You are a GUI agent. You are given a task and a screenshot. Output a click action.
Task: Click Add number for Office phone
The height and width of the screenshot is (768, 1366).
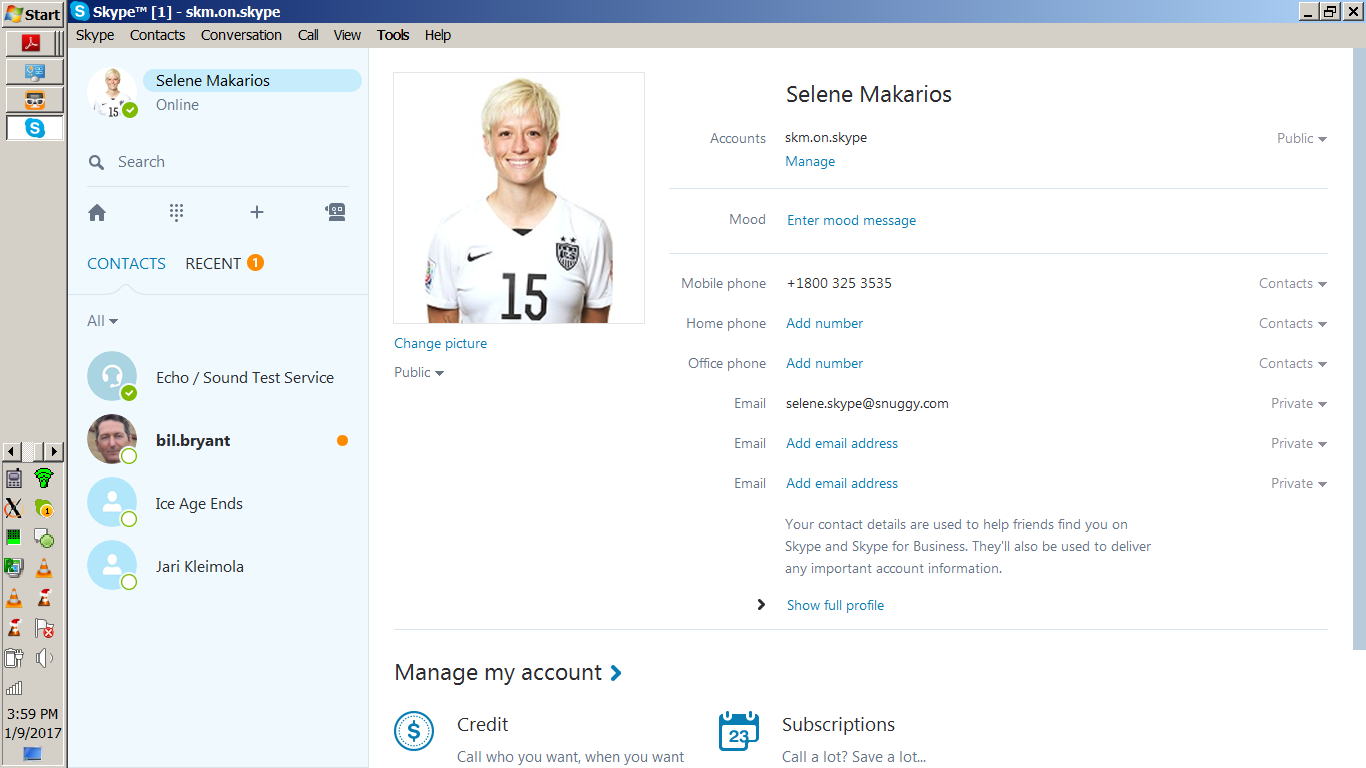824,364
